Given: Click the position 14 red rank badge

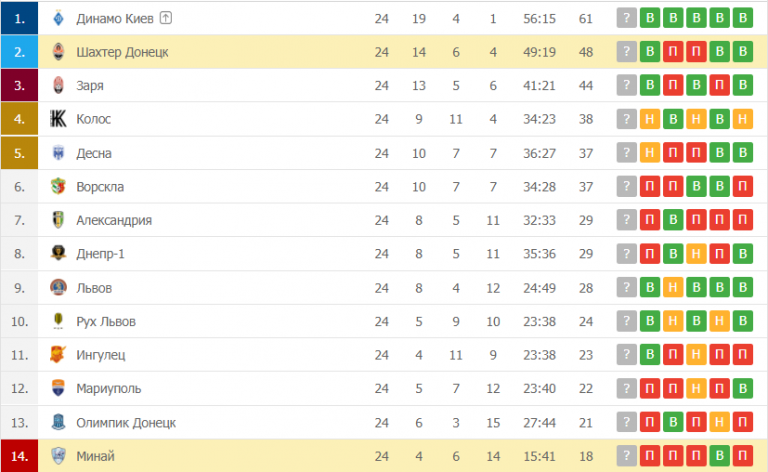Looking at the screenshot, I should (20, 456).
